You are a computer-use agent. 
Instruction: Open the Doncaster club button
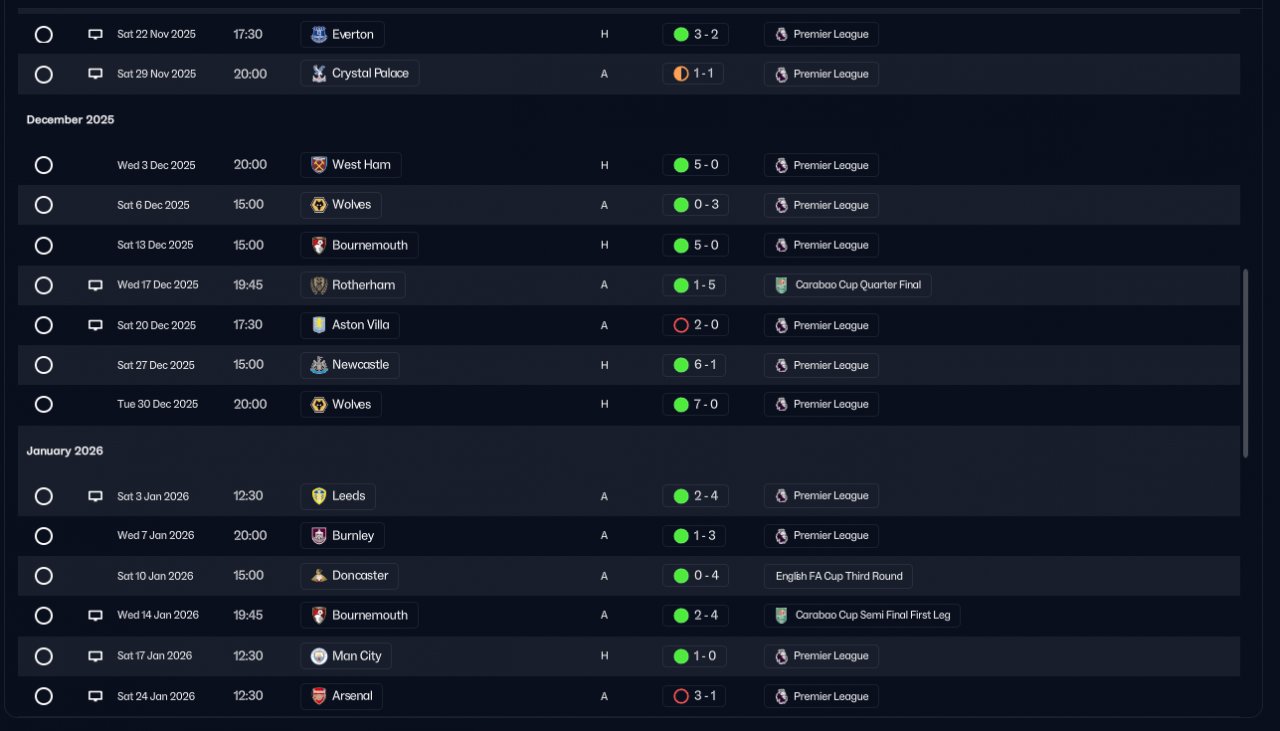coord(350,576)
